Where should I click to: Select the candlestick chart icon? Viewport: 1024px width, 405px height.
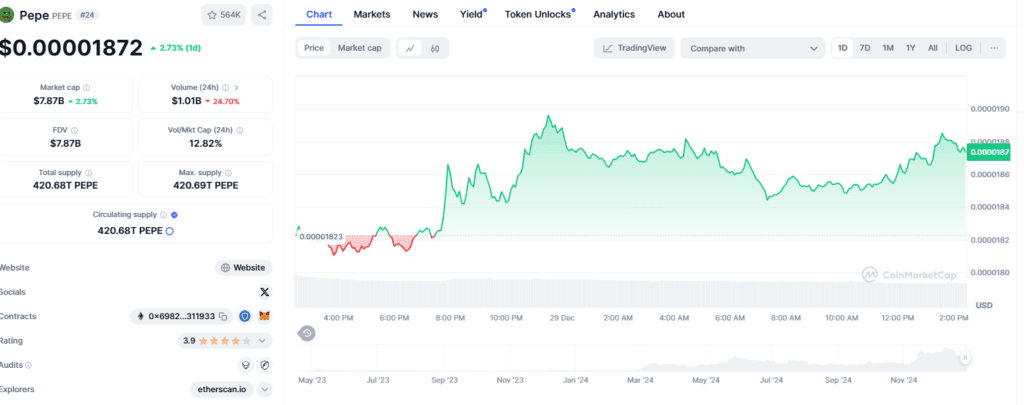(435, 48)
